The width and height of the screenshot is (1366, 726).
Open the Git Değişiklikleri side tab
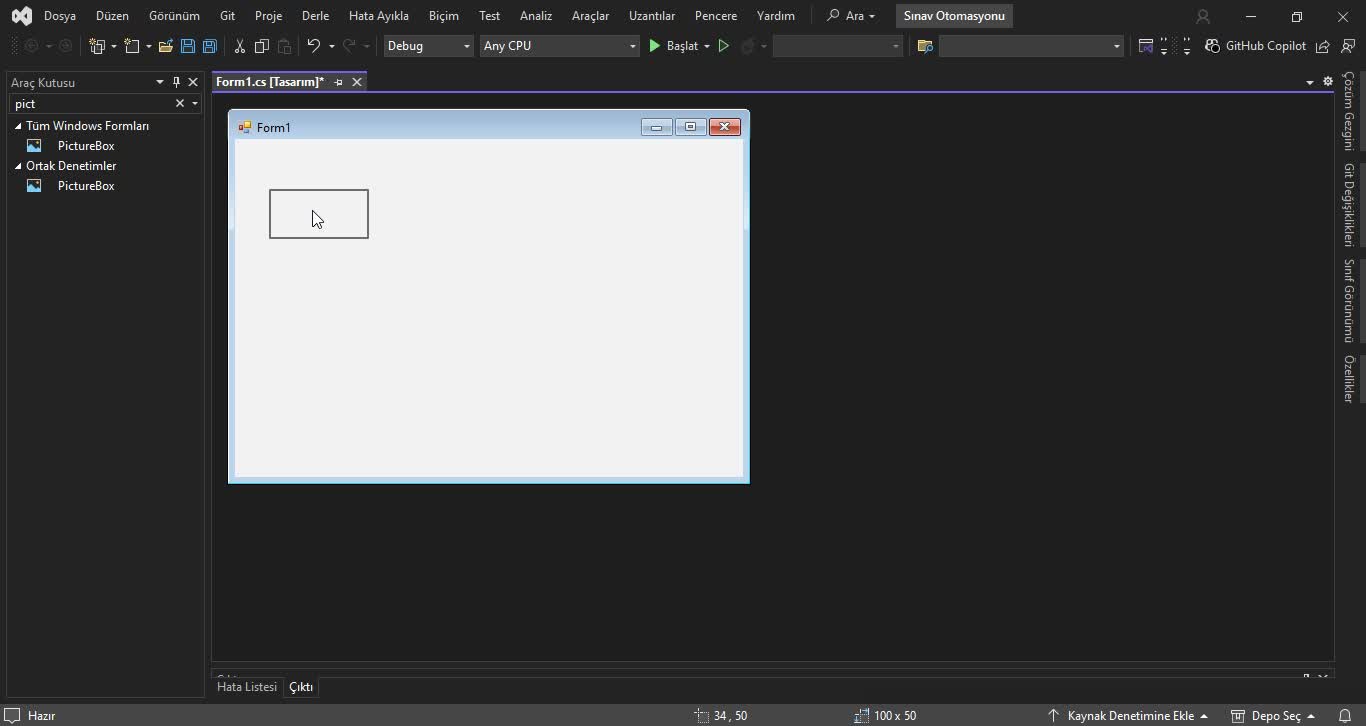pos(1349,205)
